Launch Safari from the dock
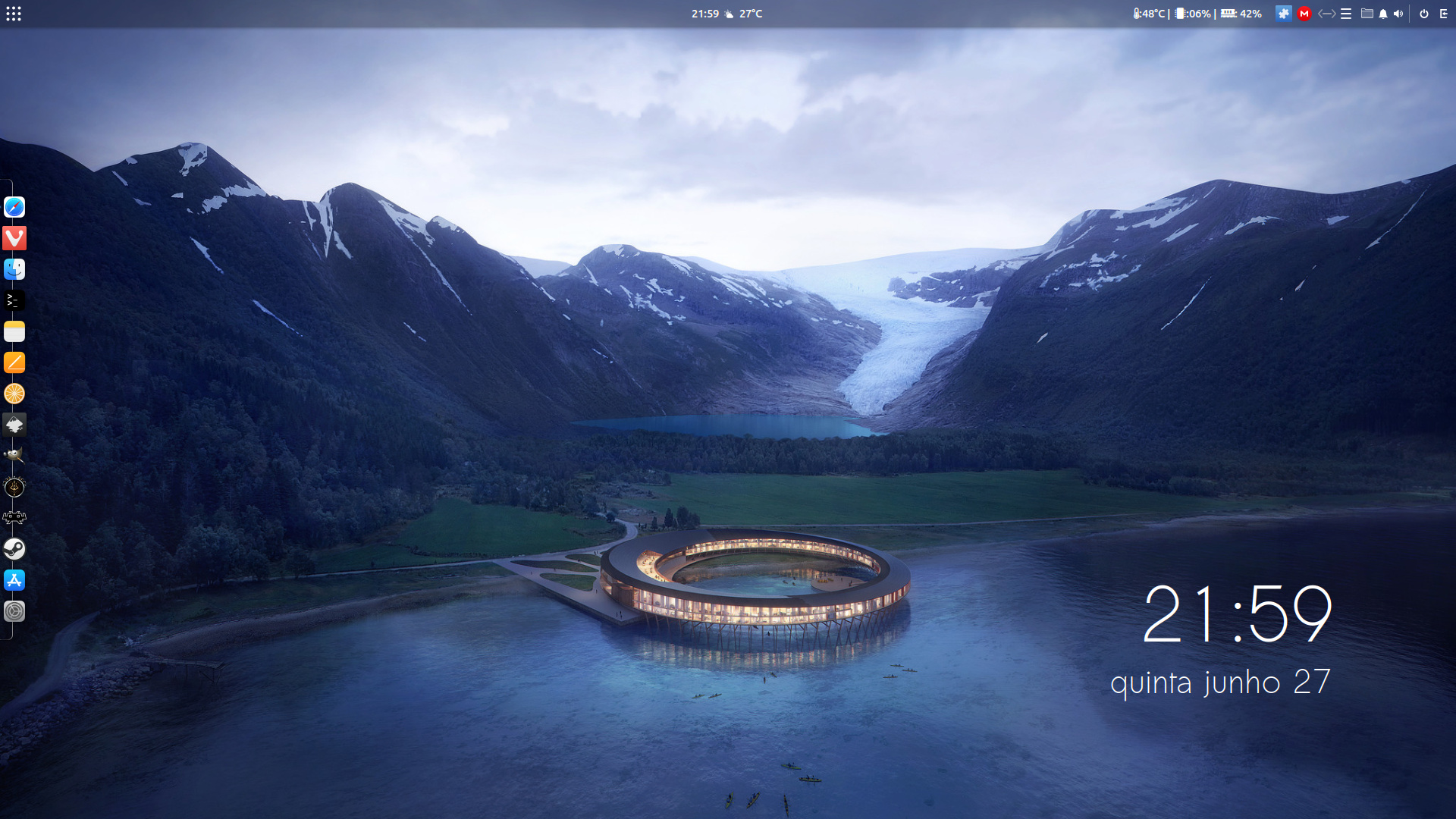 click(14, 207)
